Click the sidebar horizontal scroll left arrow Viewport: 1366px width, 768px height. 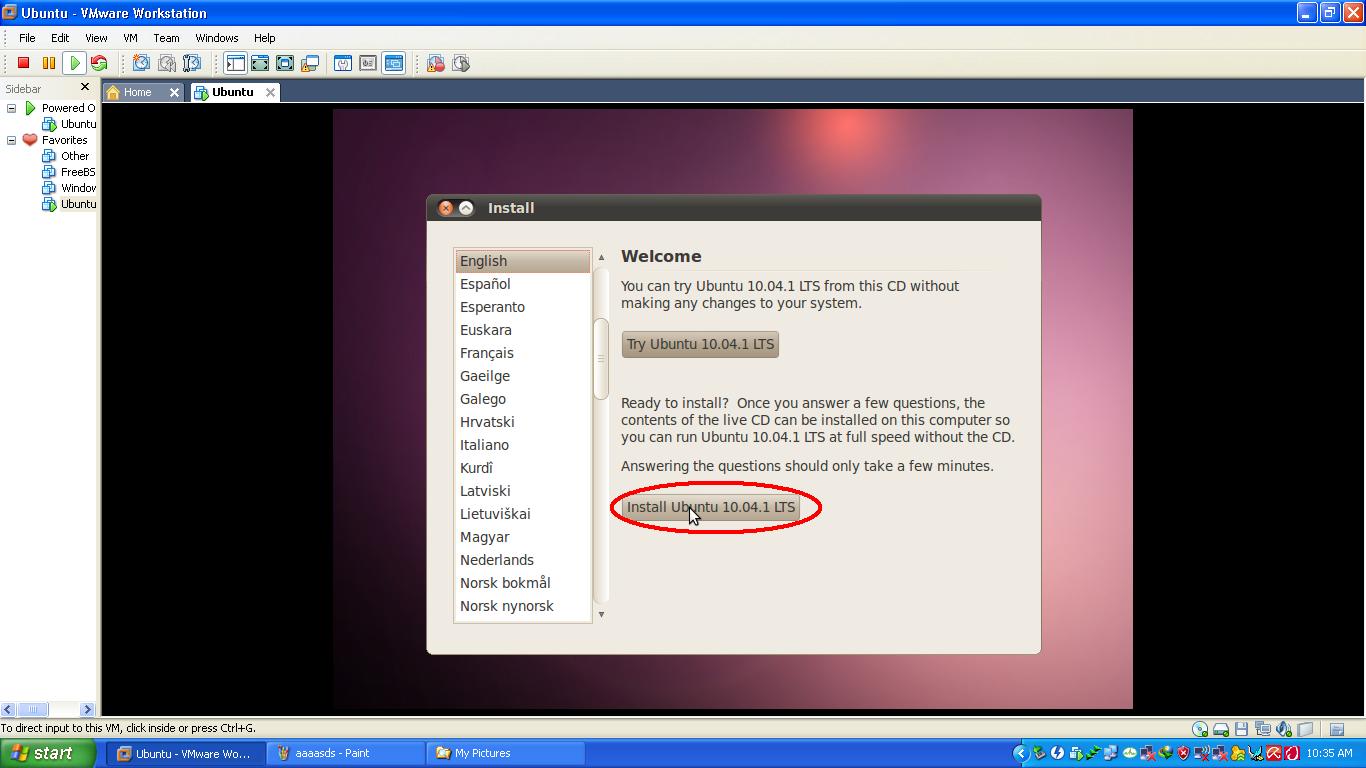[x=8, y=709]
